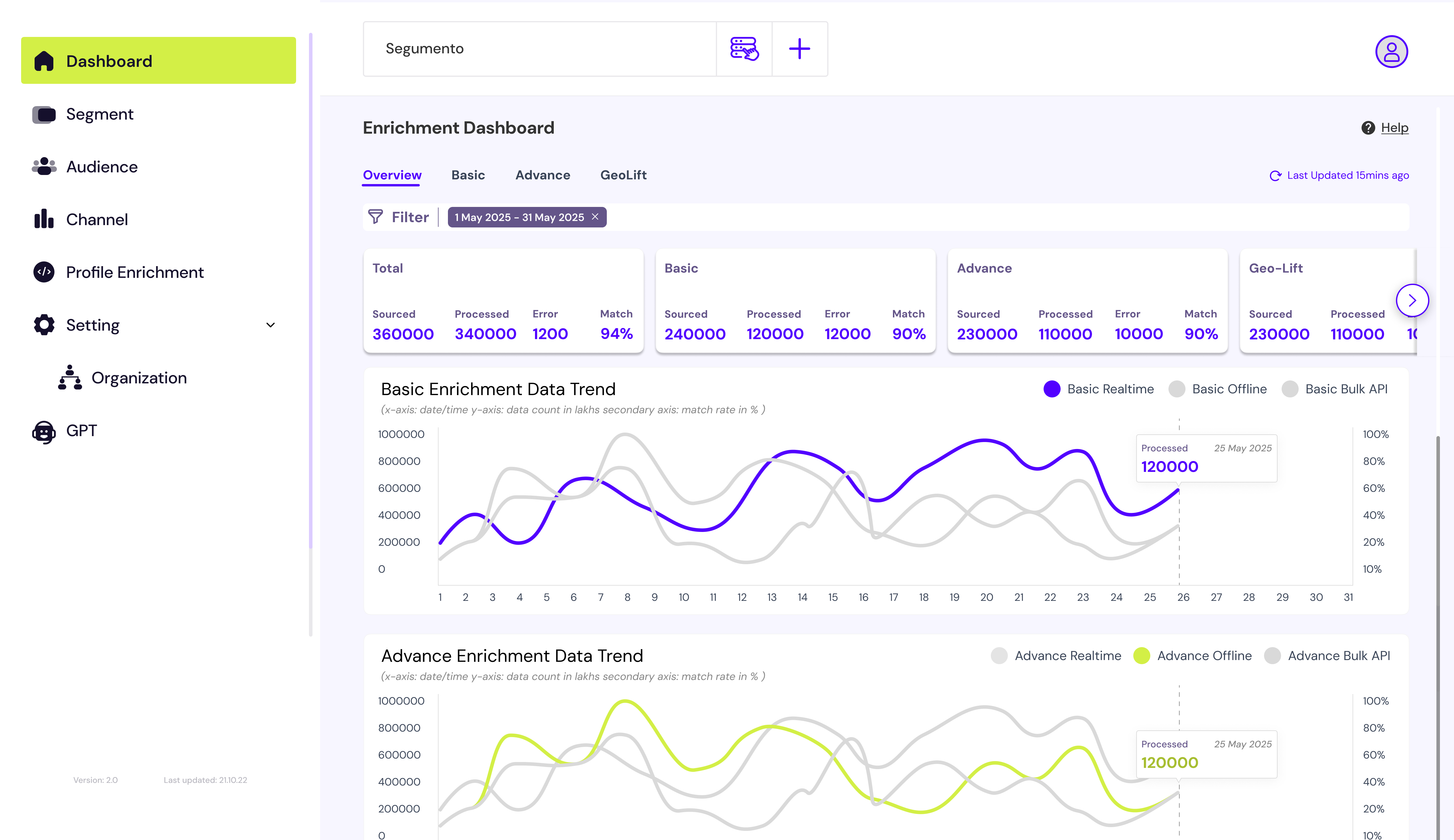Remove the May 2025 date filter chip

595,217
